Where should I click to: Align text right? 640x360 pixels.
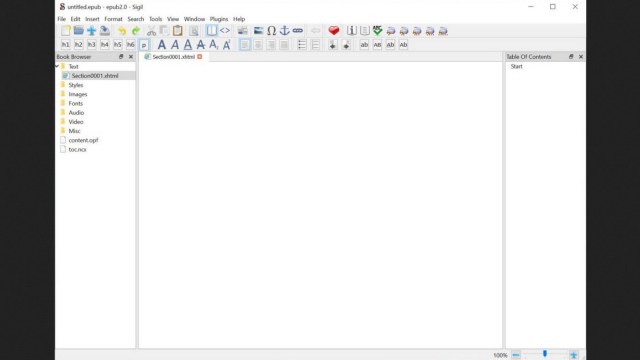click(x=271, y=45)
